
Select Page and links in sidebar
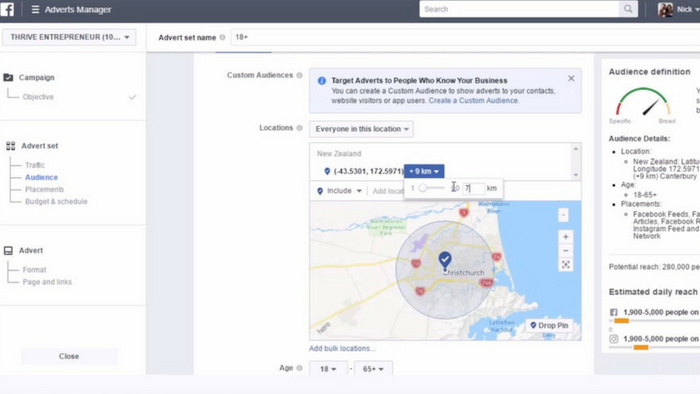47,282
